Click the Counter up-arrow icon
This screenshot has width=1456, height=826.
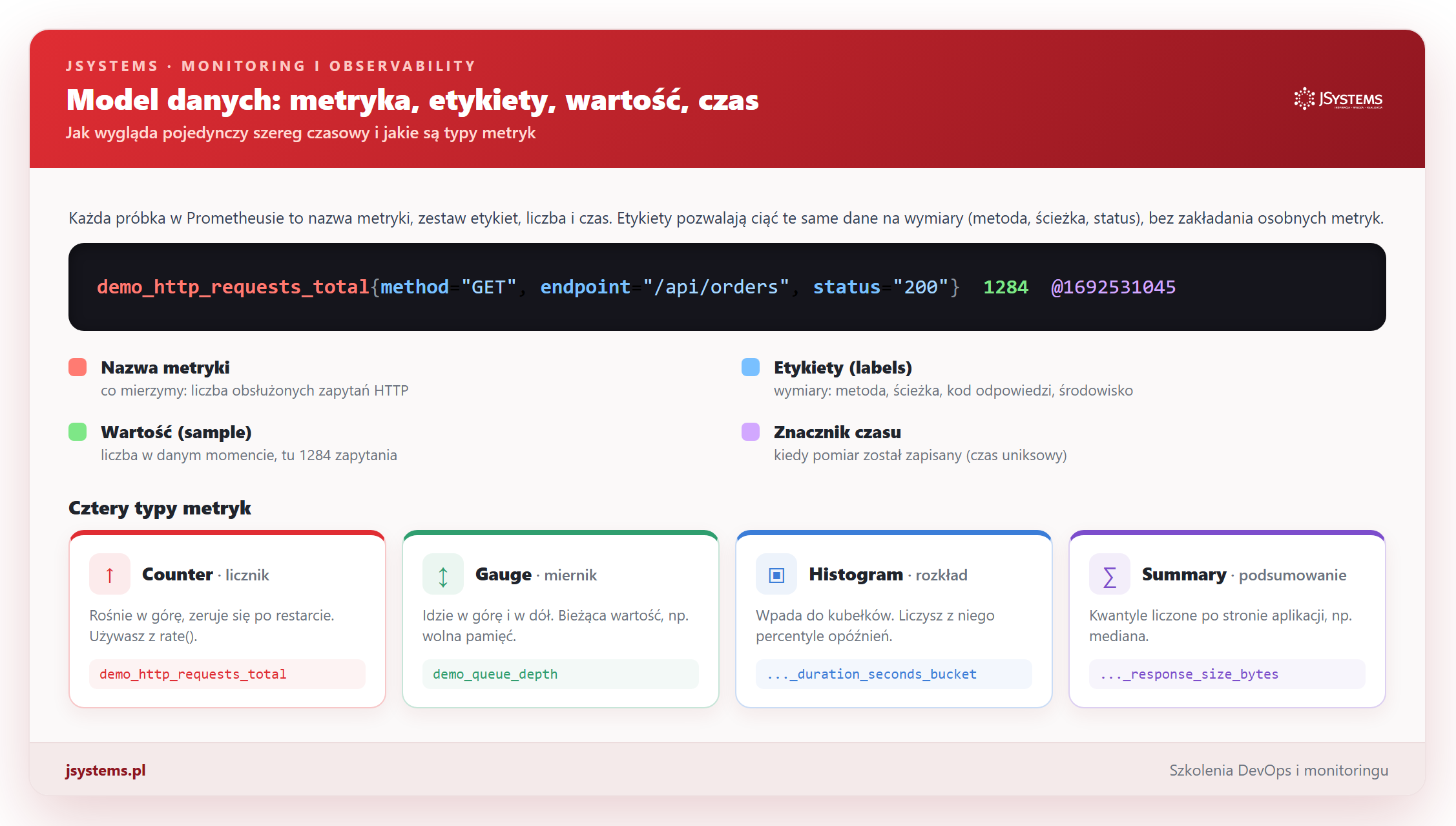(x=110, y=574)
